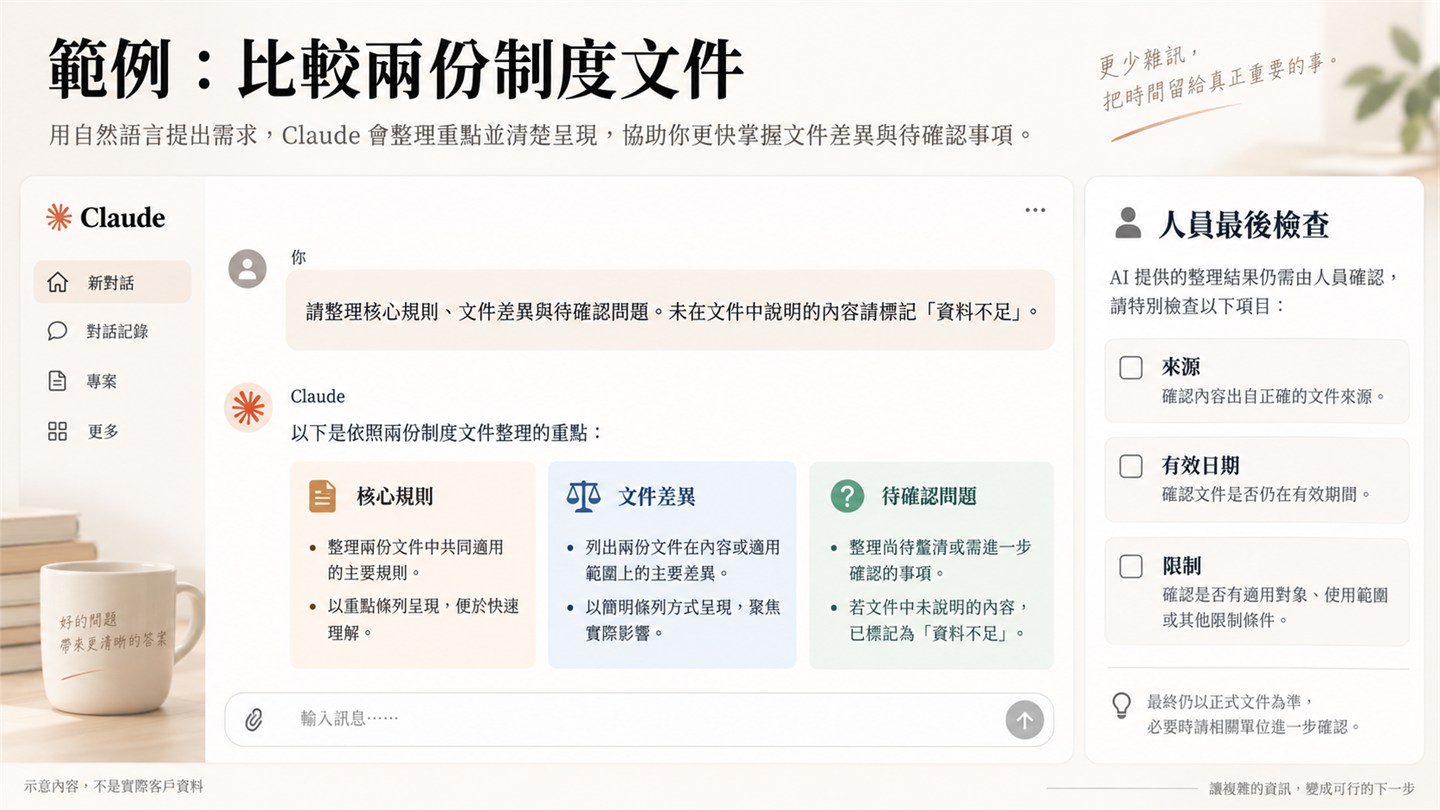Check the 來源 checkbox
This screenshot has height=810, width=1440.
(1131, 368)
